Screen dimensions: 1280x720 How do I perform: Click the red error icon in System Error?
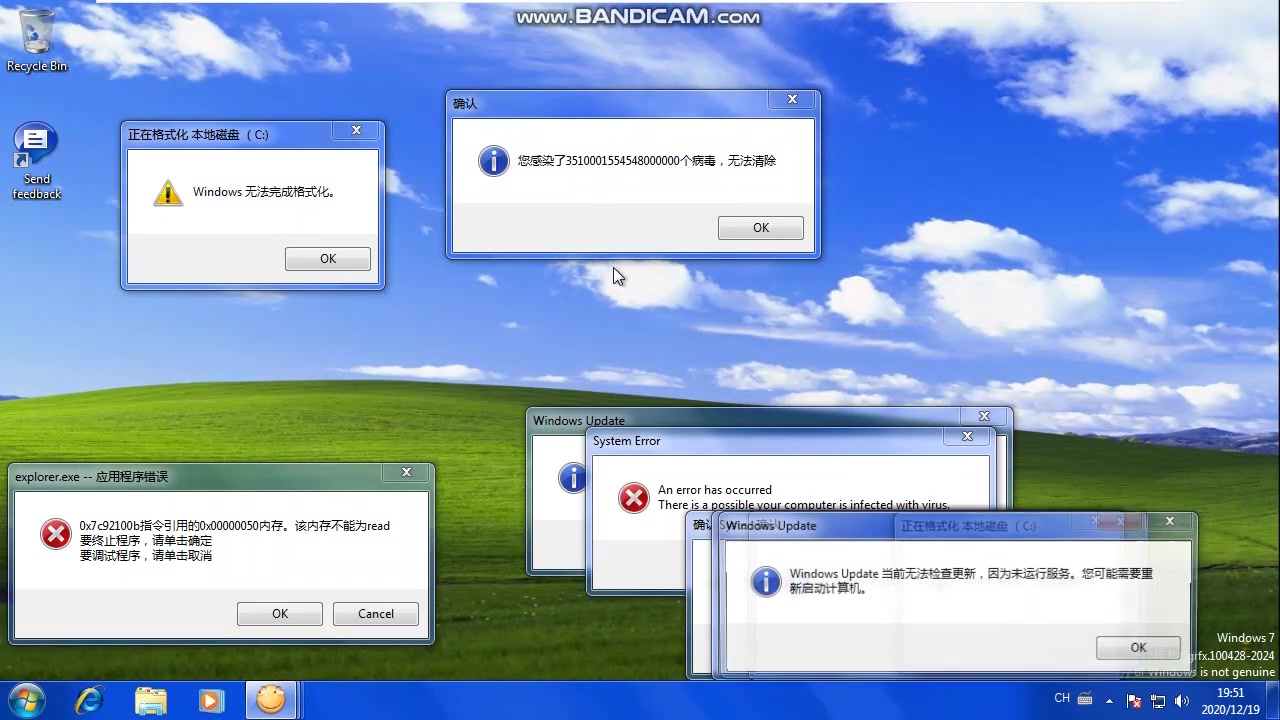pyautogui.click(x=633, y=498)
